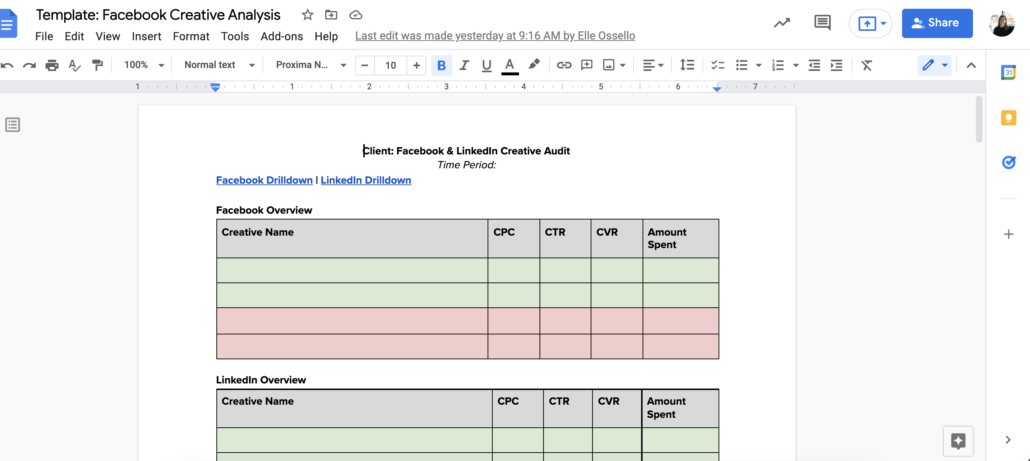Apply a numbered list
The width and height of the screenshot is (1030, 461).
778,65
